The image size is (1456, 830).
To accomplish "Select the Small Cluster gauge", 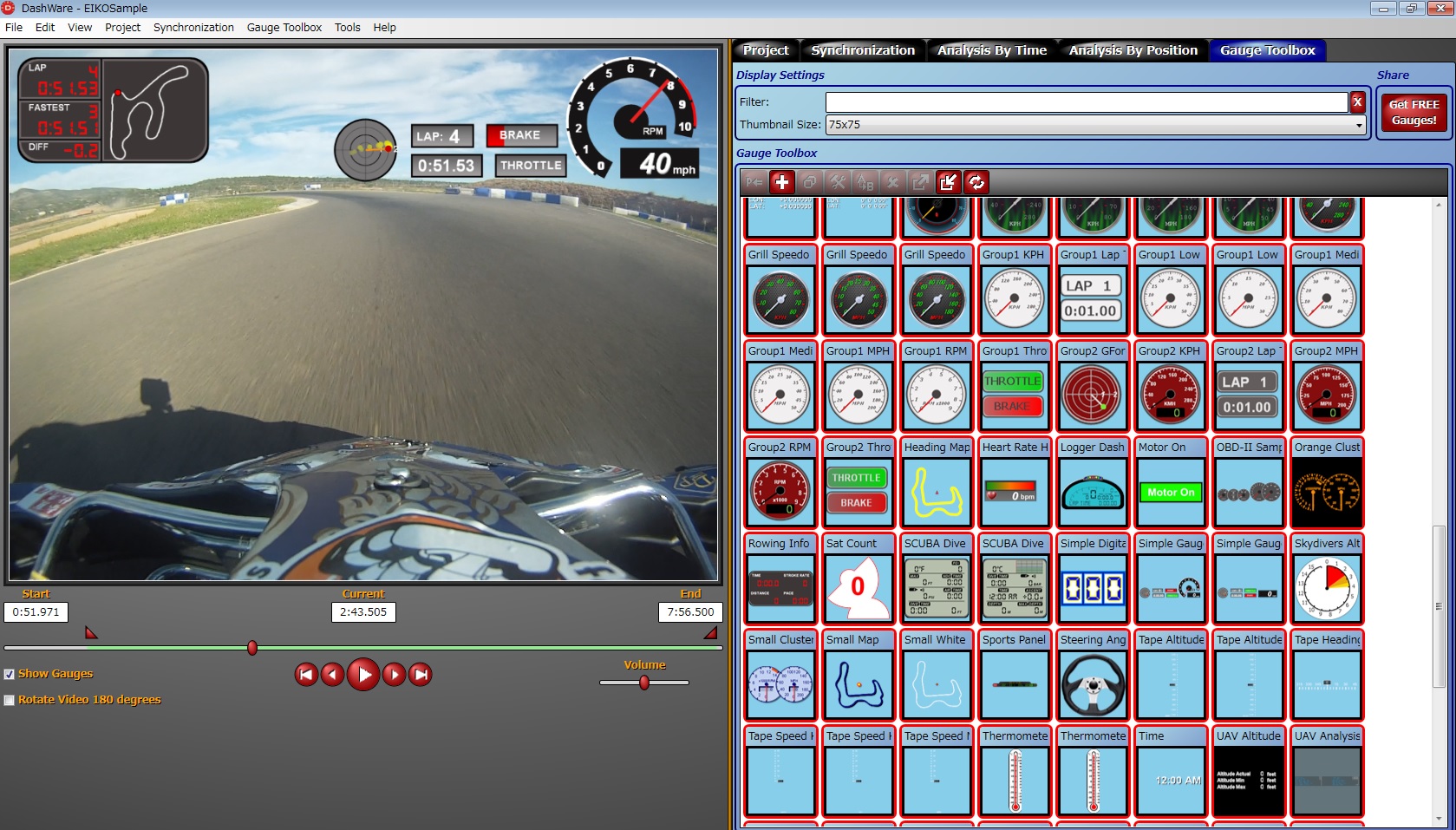I will (780, 675).
